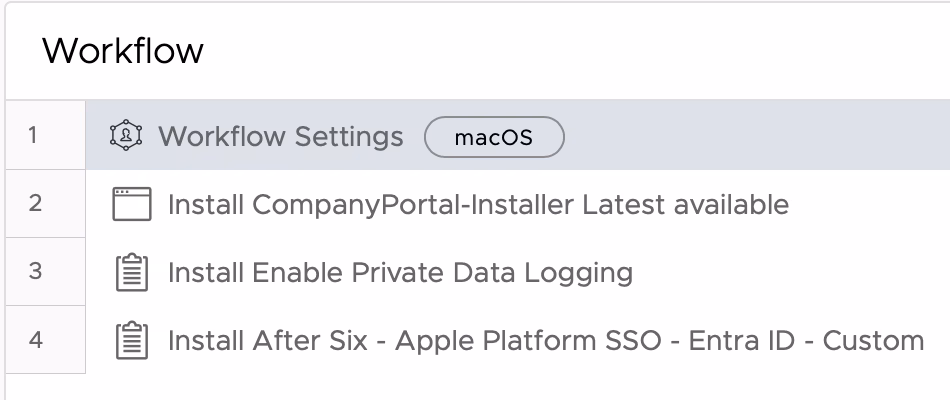Viewport: 950px width, 400px height.
Task: Click step number 2 cell
Action: (45, 204)
